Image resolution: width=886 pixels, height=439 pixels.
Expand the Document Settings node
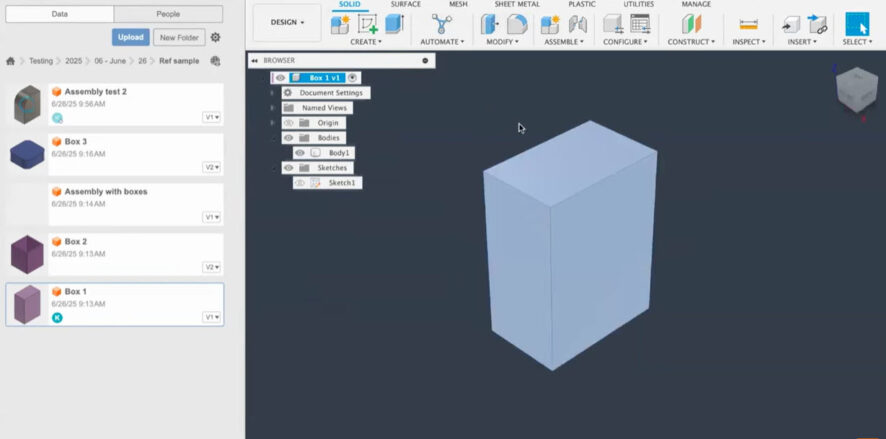272,93
